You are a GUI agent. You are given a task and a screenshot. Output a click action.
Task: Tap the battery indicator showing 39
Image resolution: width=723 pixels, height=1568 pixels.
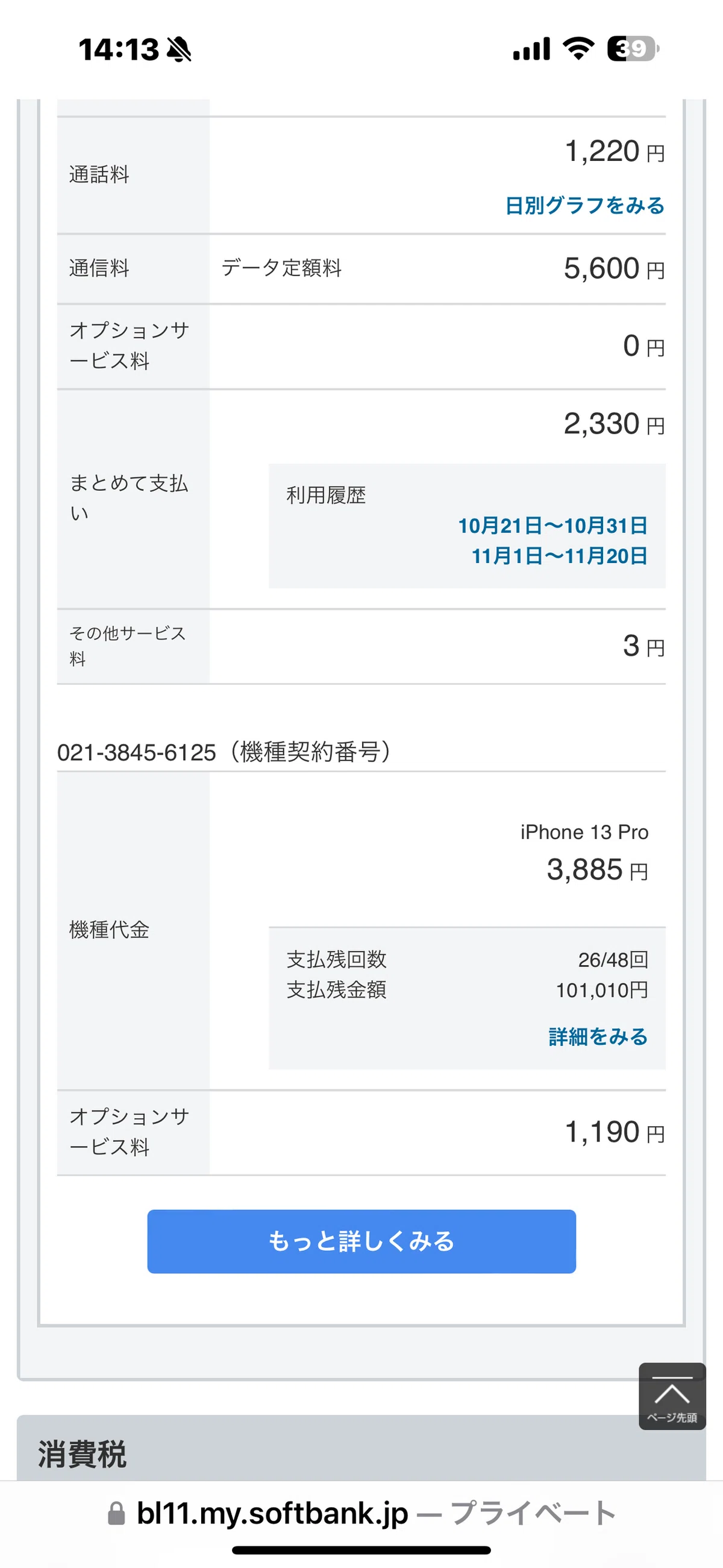click(x=633, y=49)
